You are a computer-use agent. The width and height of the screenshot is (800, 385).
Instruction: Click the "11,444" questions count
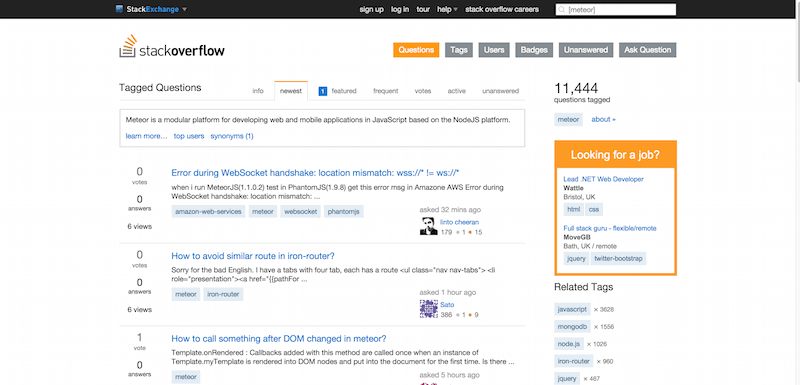tap(576, 88)
